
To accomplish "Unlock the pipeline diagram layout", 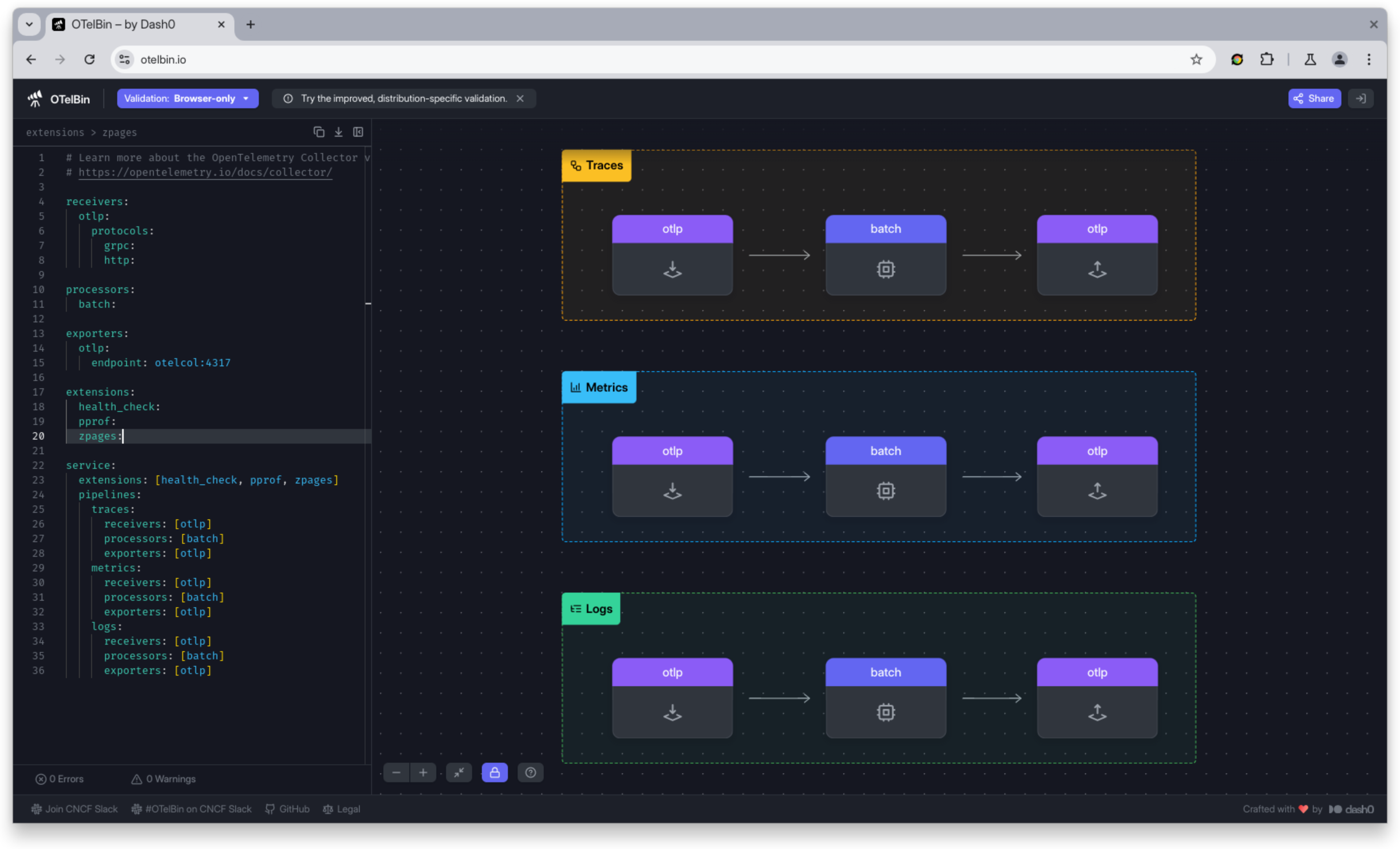I will [x=494, y=772].
